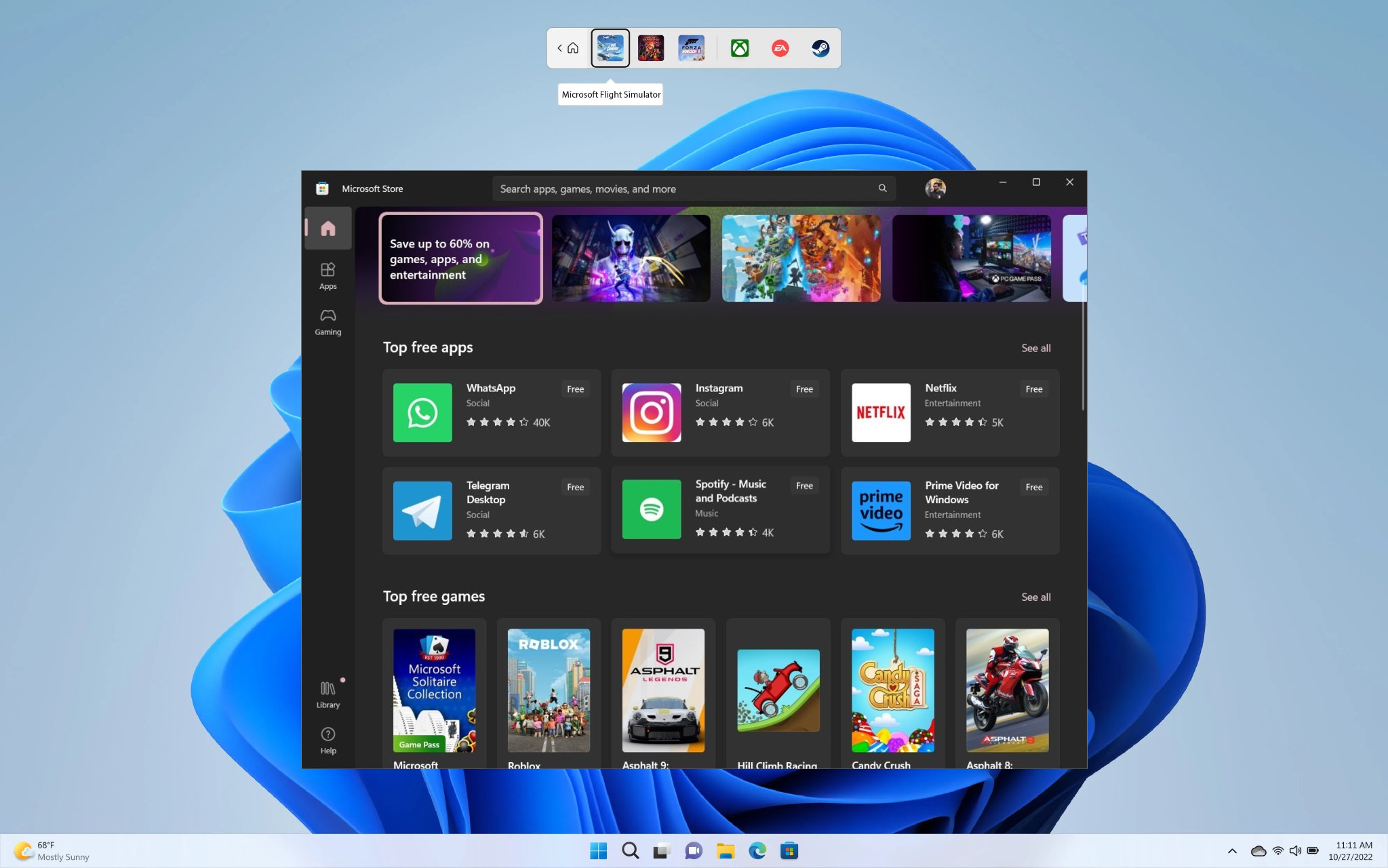Switch to the Gaming tab in the sidebar
This screenshot has height=868, width=1388.
coord(328,321)
